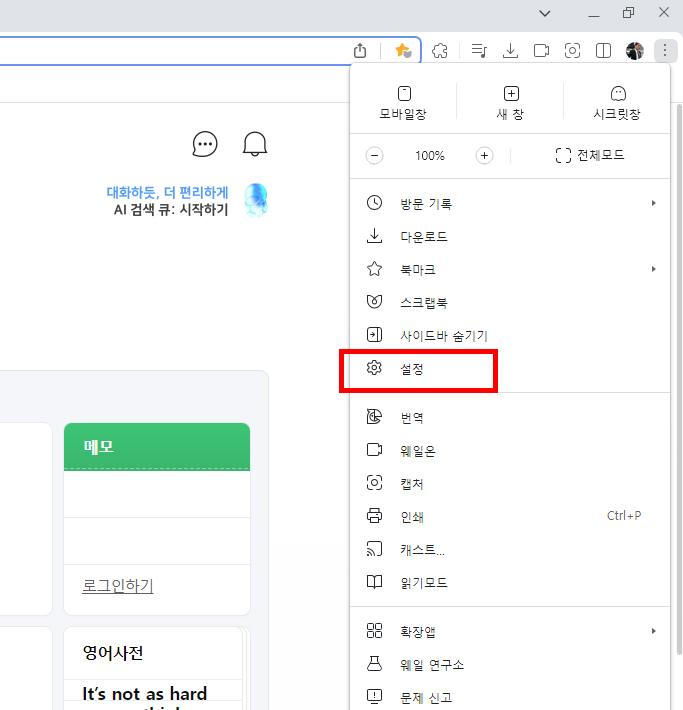Select 웨일 연구소 menu item

(x=510, y=665)
